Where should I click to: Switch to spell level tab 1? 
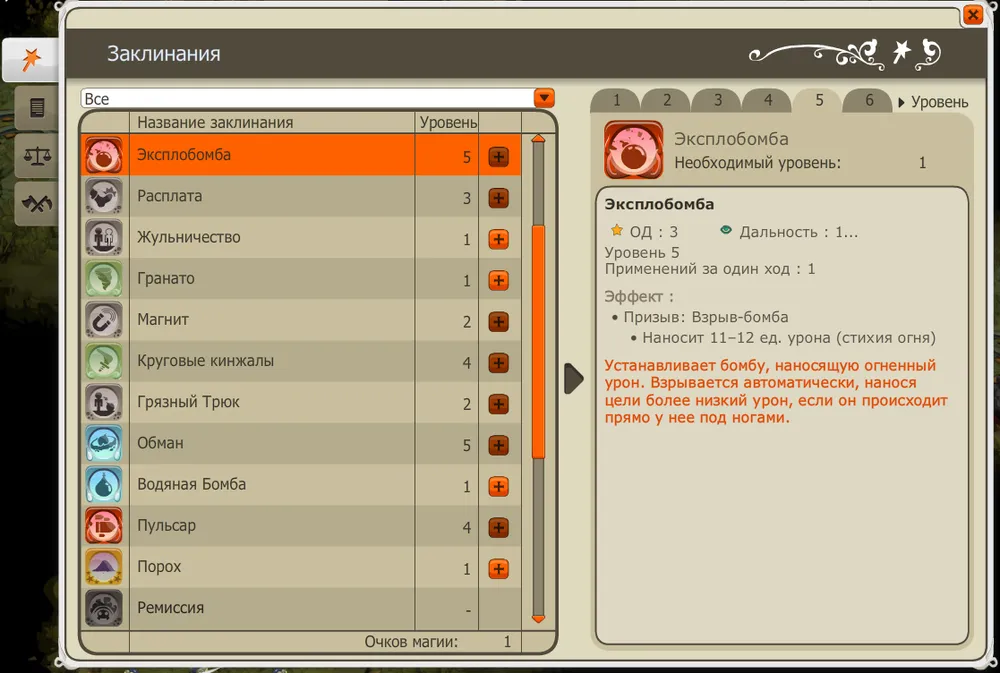[616, 100]
